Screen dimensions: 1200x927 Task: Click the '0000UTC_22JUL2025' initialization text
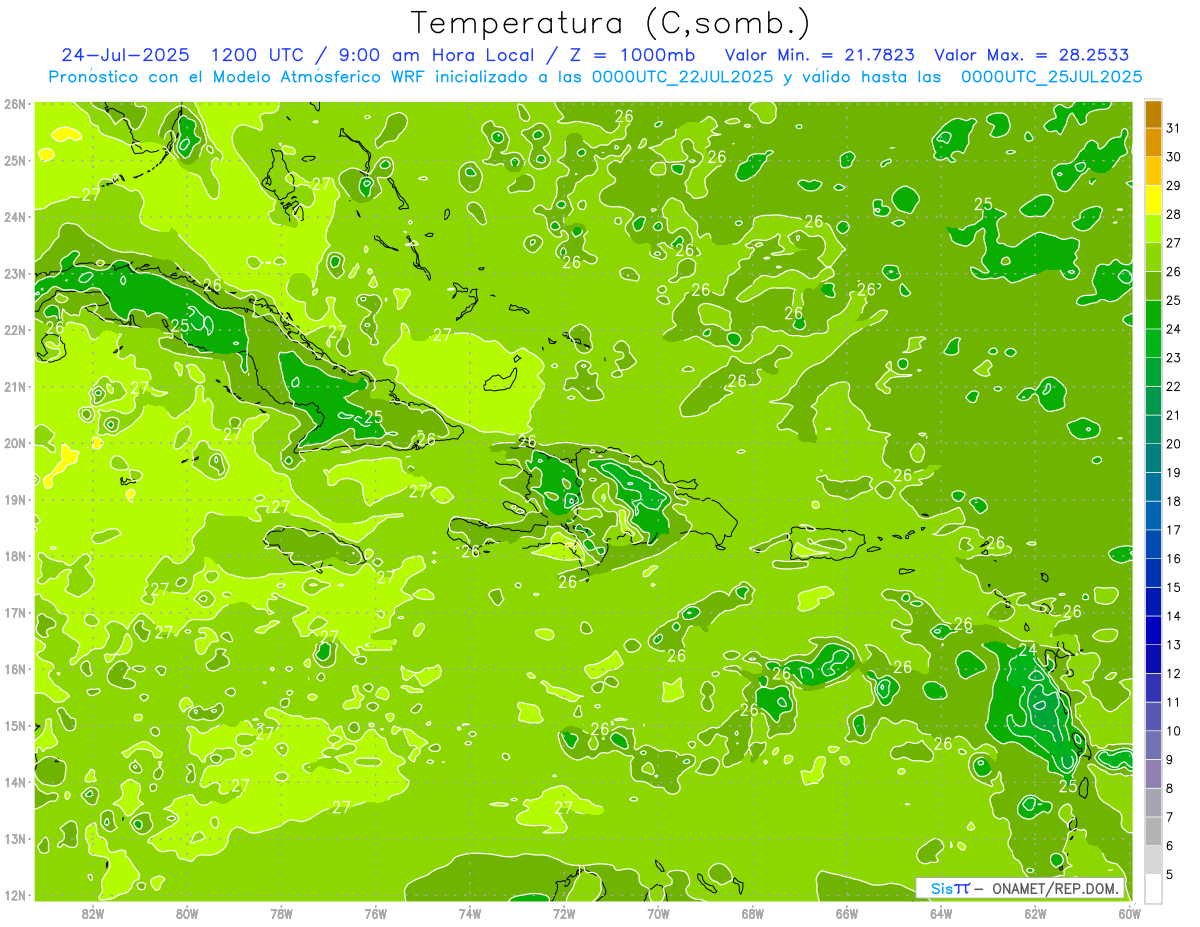[682, 76]
